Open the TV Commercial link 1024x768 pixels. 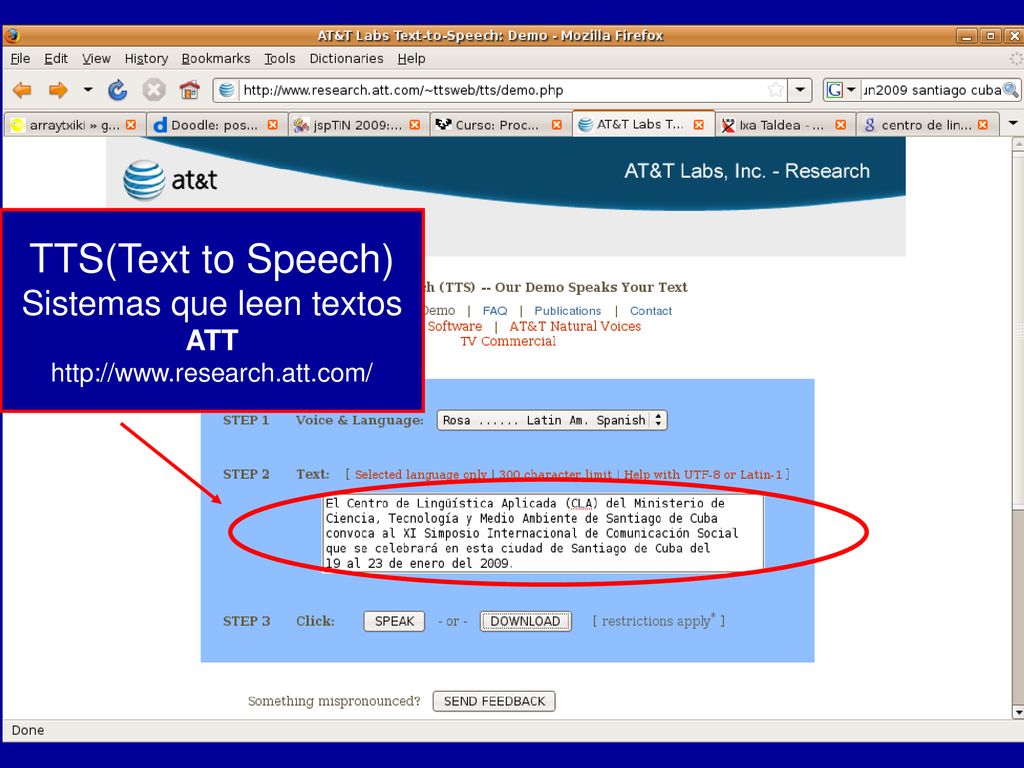click(508, 341)
